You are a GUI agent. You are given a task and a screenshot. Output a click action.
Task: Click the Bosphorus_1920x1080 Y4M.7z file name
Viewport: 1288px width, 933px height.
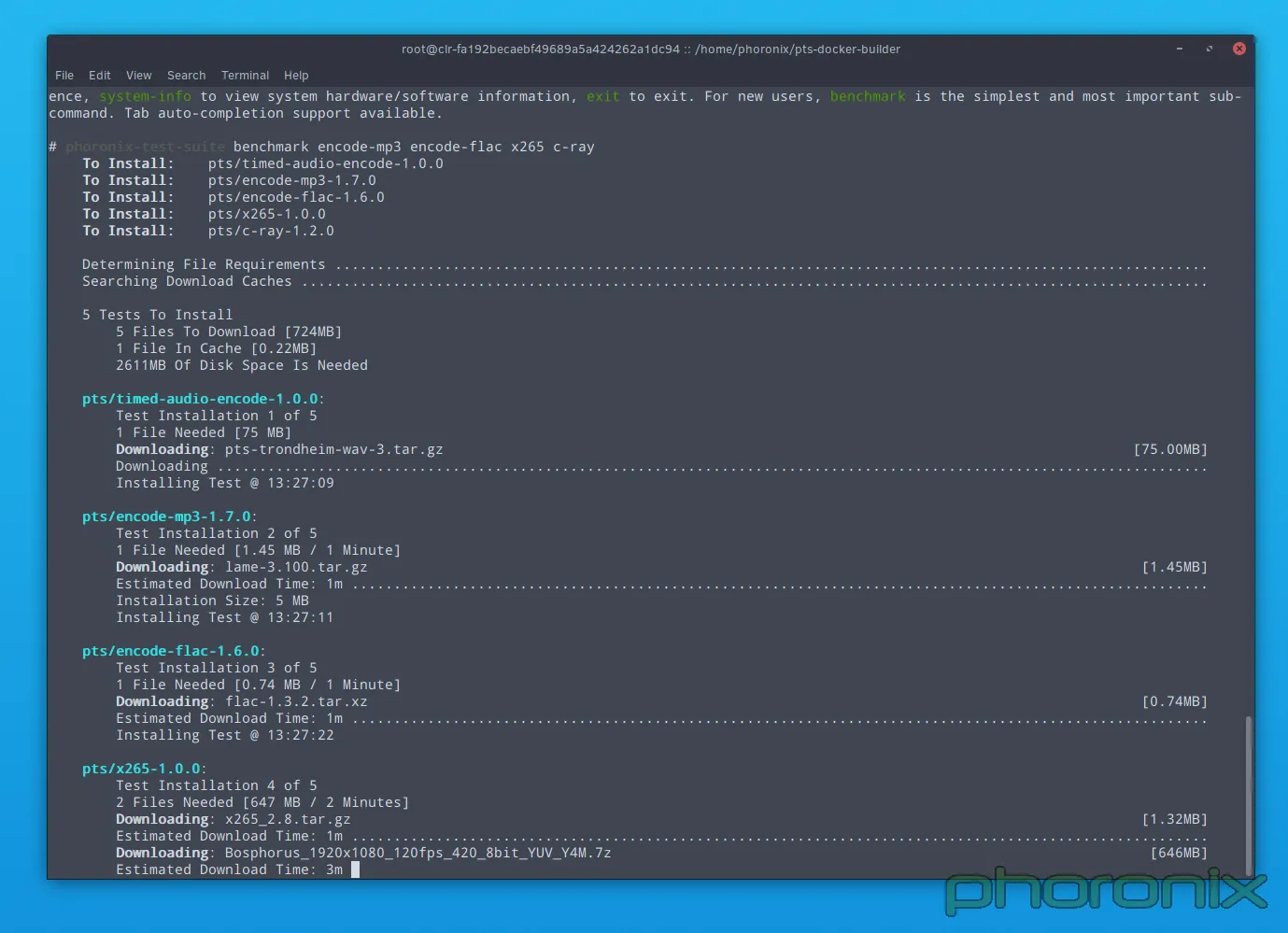[x=418, y=853]
